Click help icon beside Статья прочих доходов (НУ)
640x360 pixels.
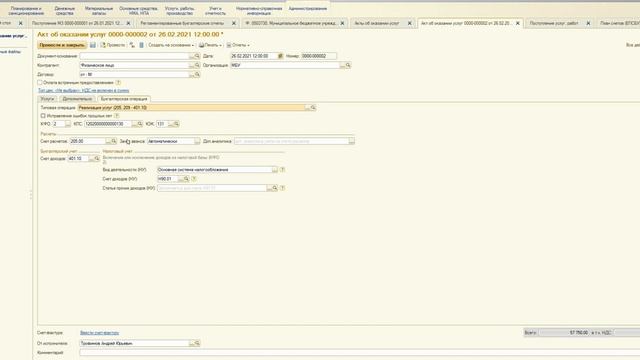click(x=282, y=188)
